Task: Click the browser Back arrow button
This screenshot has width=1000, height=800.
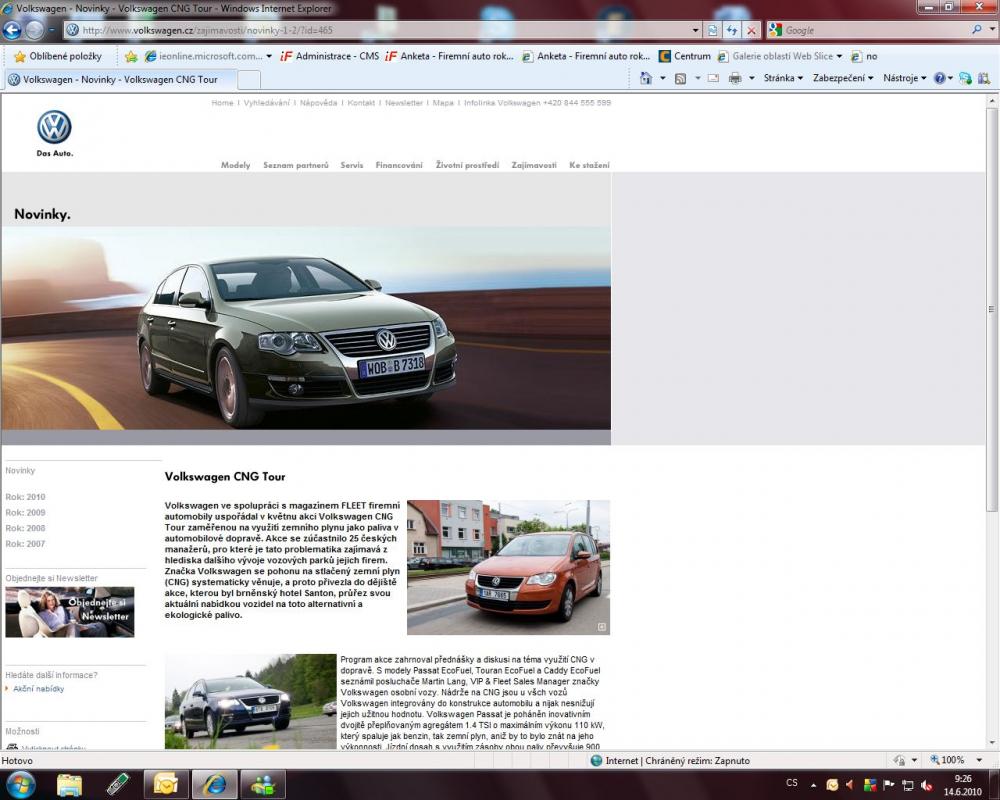Action: coord(11,30)
